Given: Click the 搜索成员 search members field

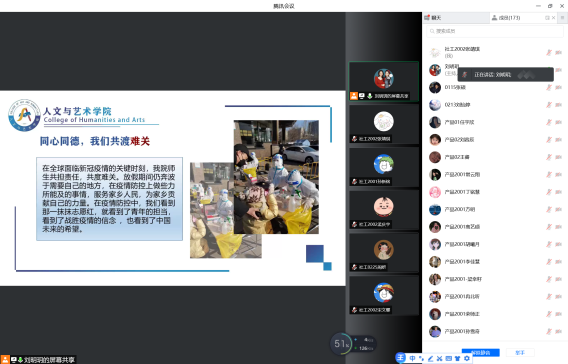Looking at the screenshot, I should pos(494,31).
